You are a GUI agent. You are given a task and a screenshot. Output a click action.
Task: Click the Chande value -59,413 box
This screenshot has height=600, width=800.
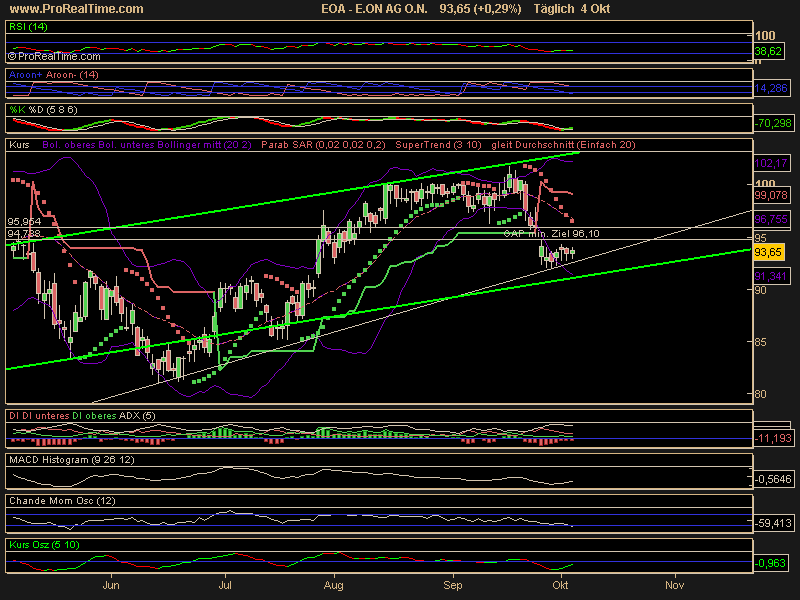(773, 523)
